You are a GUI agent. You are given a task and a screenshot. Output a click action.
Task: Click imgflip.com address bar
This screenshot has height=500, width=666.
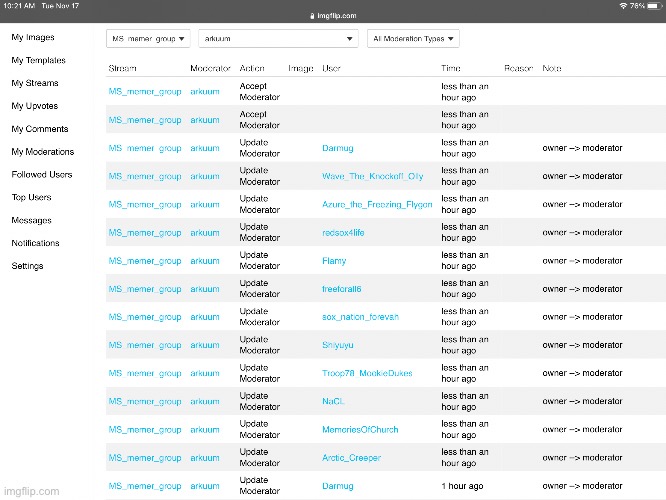coord(333,16)
